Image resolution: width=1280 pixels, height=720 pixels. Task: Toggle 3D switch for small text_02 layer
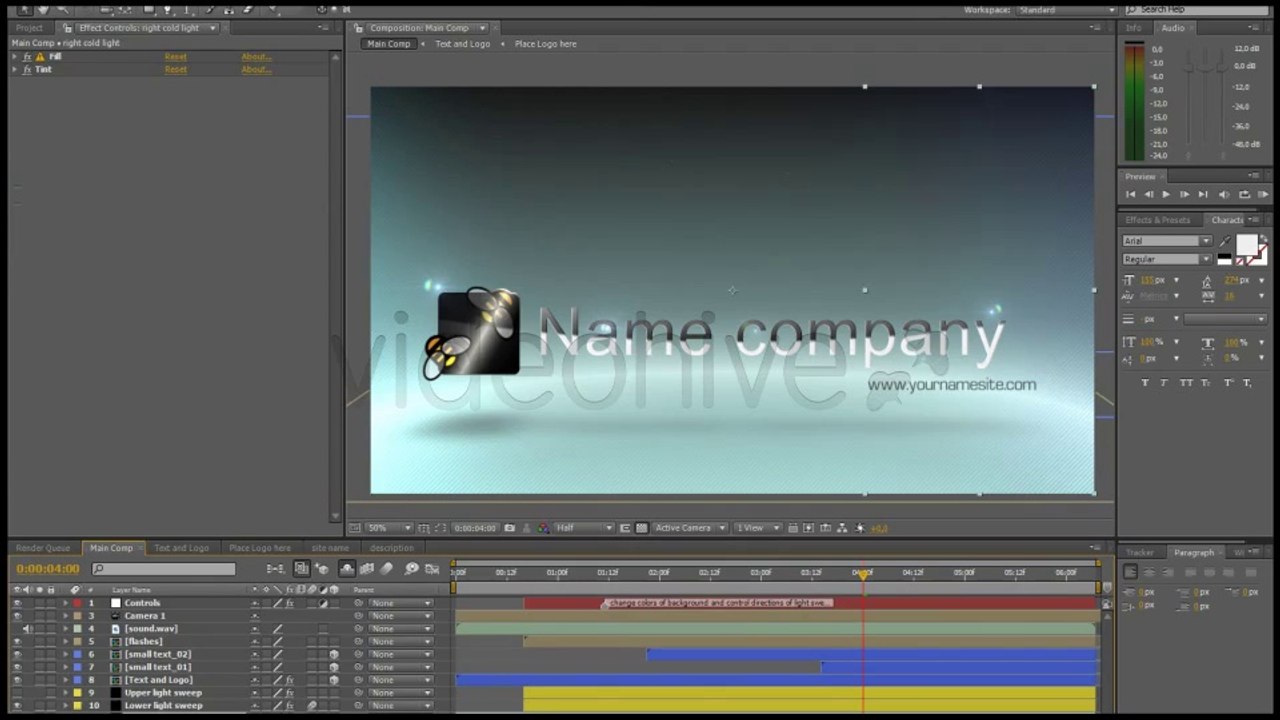pyautogui.click(x=334, y=654)
